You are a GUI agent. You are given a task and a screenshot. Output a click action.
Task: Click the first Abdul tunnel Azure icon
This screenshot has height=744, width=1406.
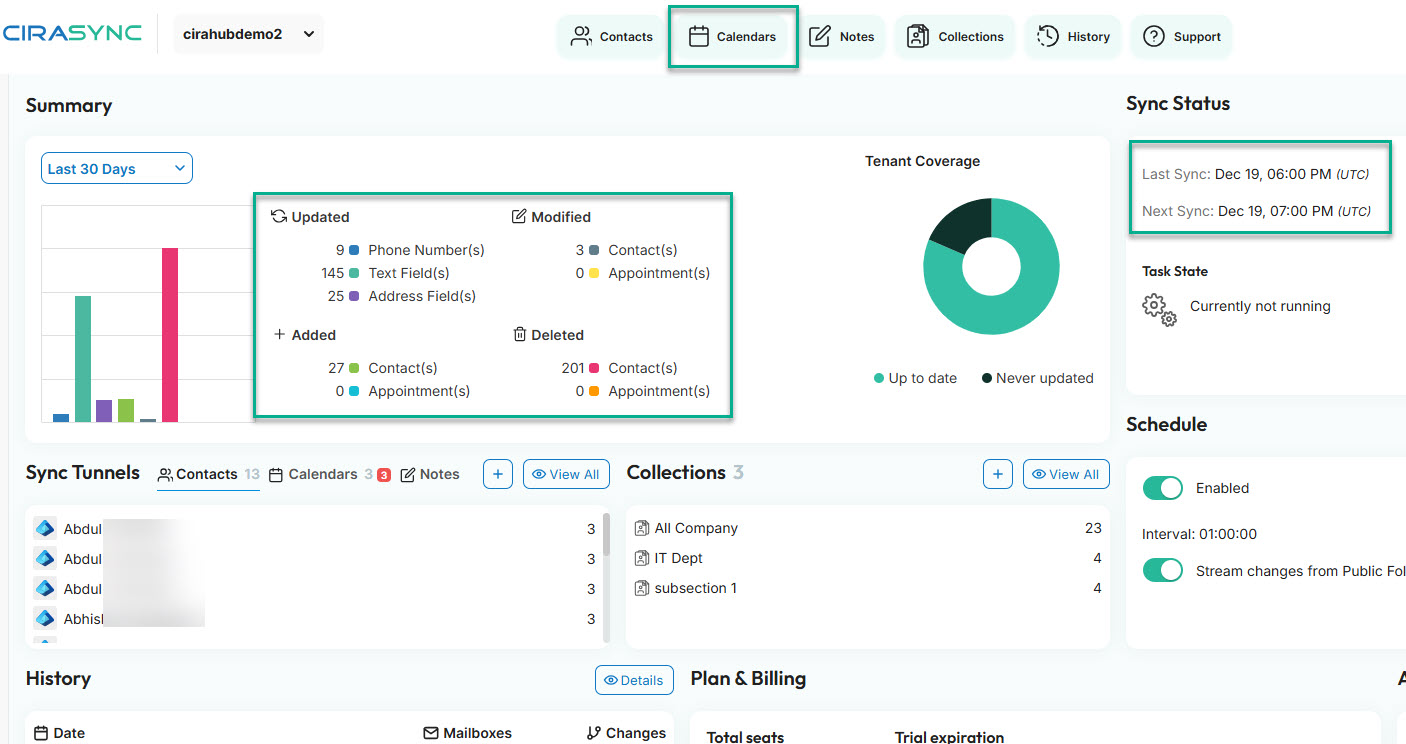pyautogui.click(x=44, y=528)
